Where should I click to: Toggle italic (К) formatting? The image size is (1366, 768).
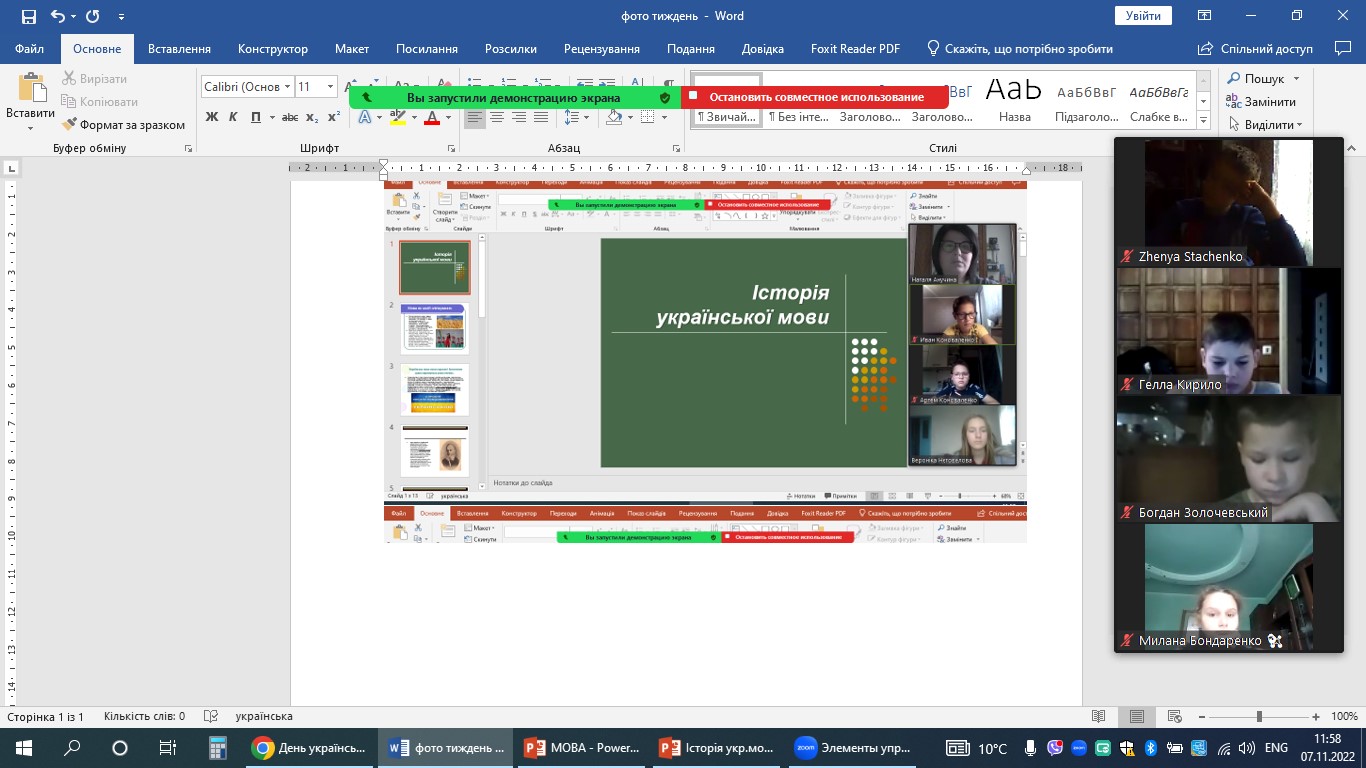point(233,117)
